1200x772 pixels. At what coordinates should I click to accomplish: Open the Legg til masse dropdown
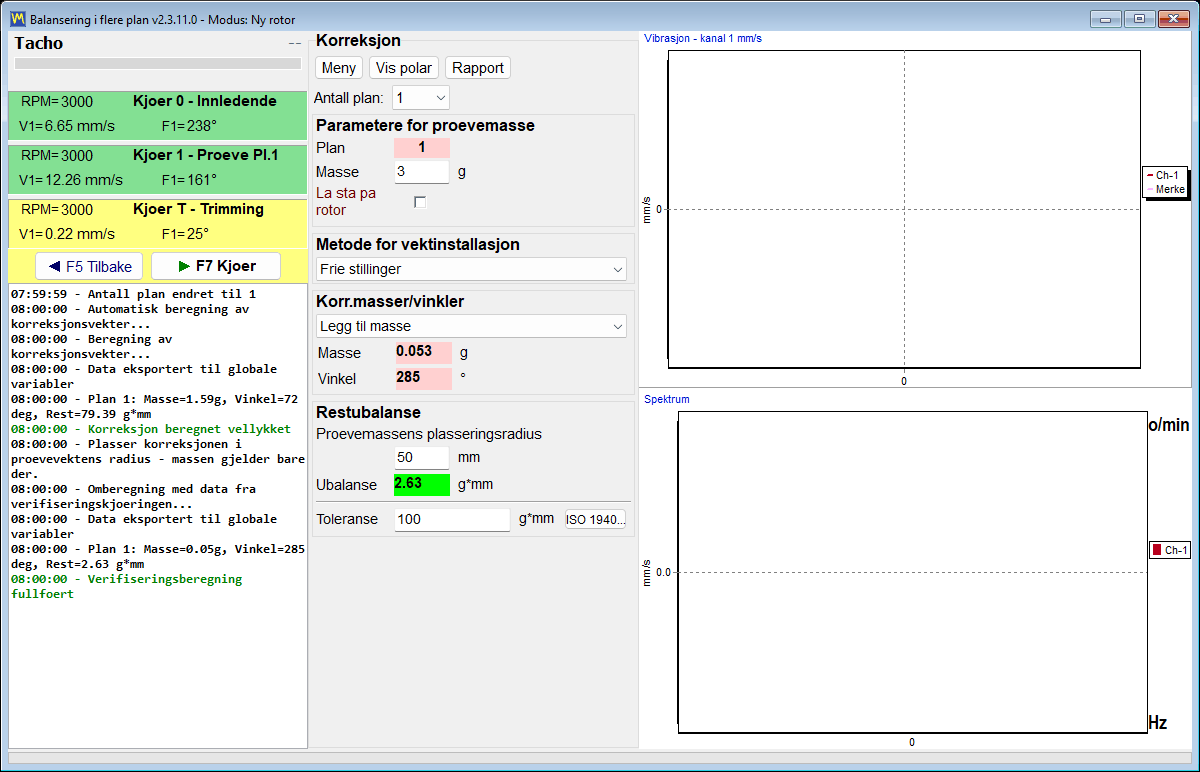pyautogui.click(x=471, y=326)
